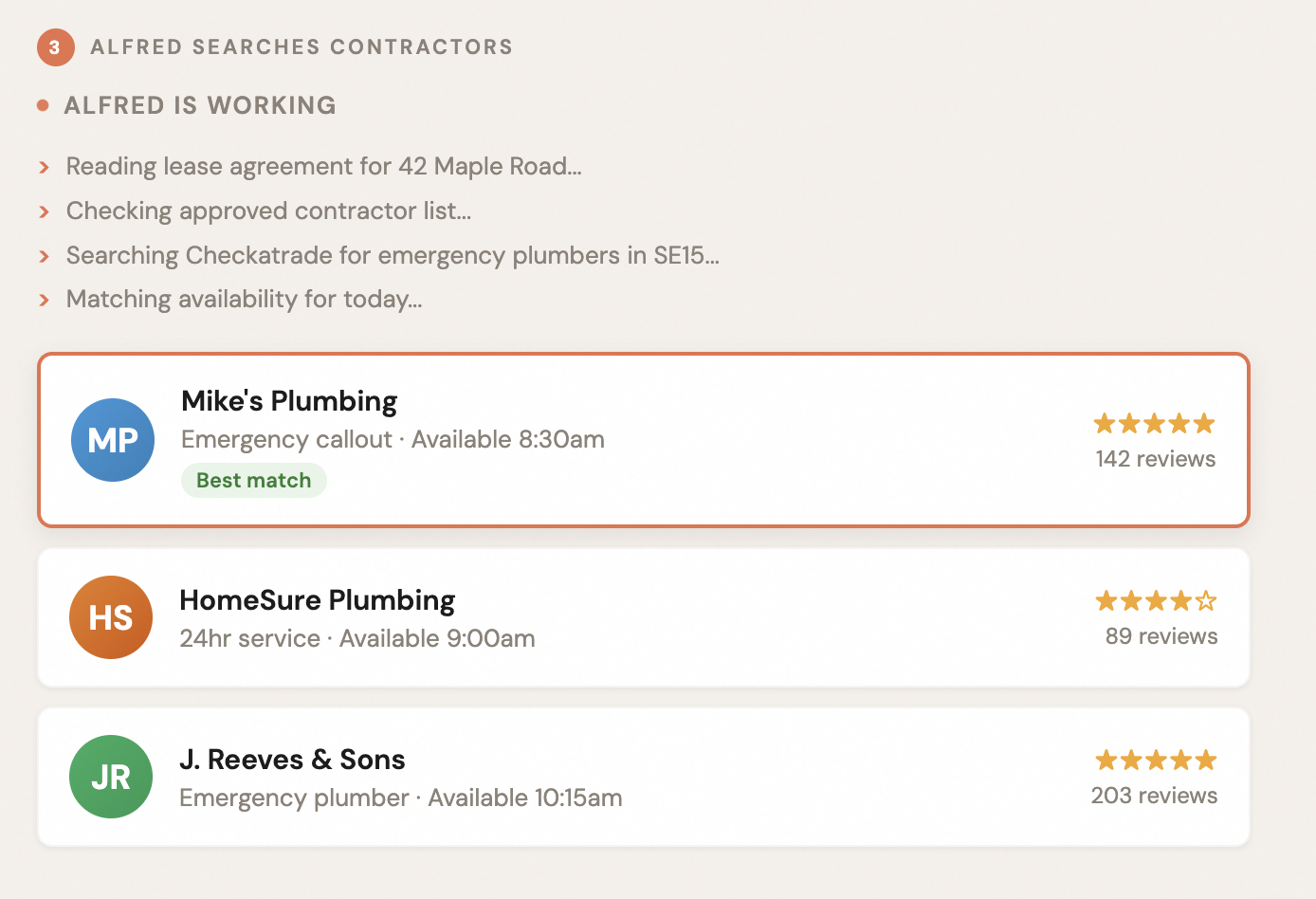
Task: Click the JR avatar for J. Reeves & Sons
Action: tap(111, 777)
